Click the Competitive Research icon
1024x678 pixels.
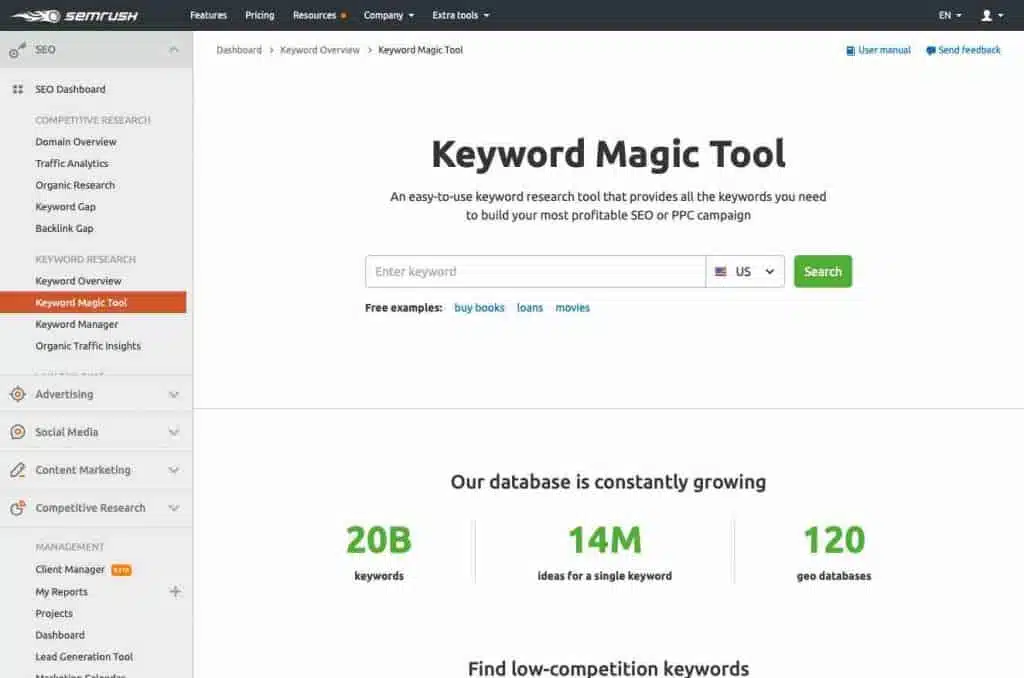pos(18,508)
